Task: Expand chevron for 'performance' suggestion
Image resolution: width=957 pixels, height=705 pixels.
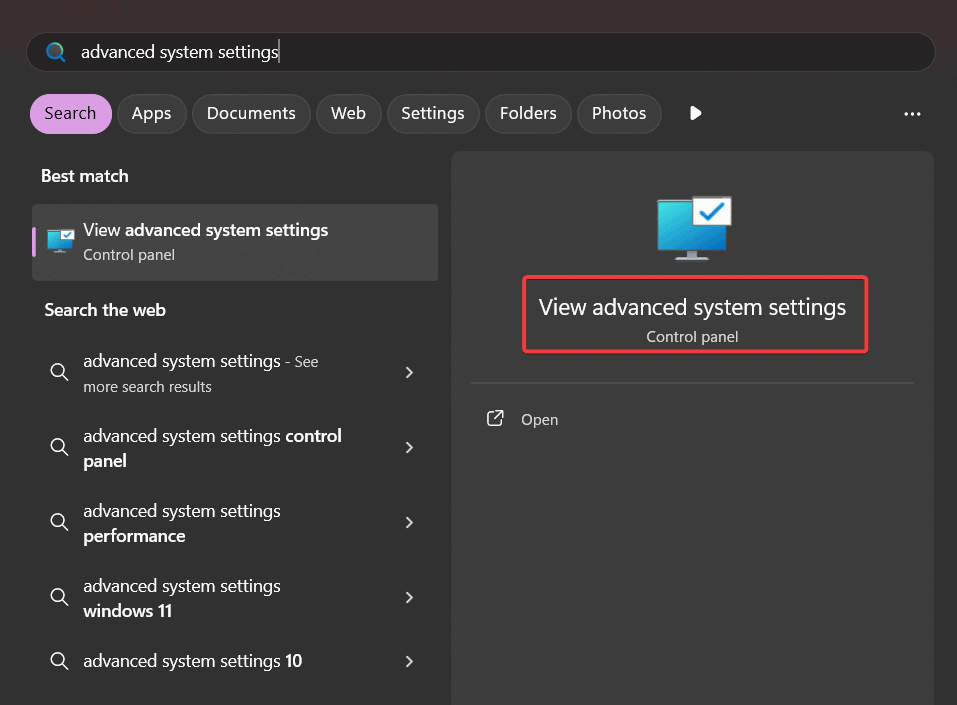Action: 409,522
